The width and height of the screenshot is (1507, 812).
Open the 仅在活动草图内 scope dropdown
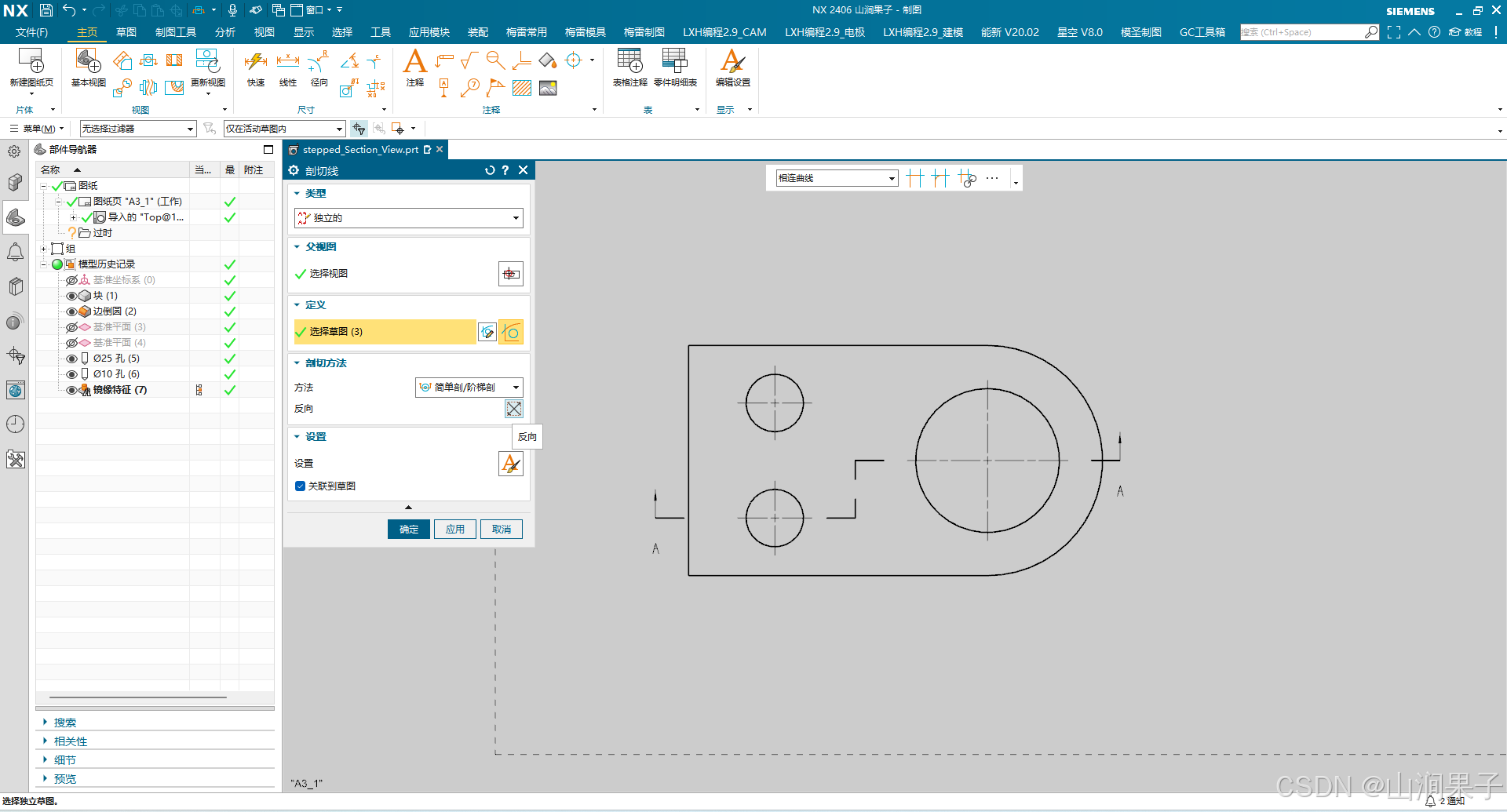tap(284, 129)
